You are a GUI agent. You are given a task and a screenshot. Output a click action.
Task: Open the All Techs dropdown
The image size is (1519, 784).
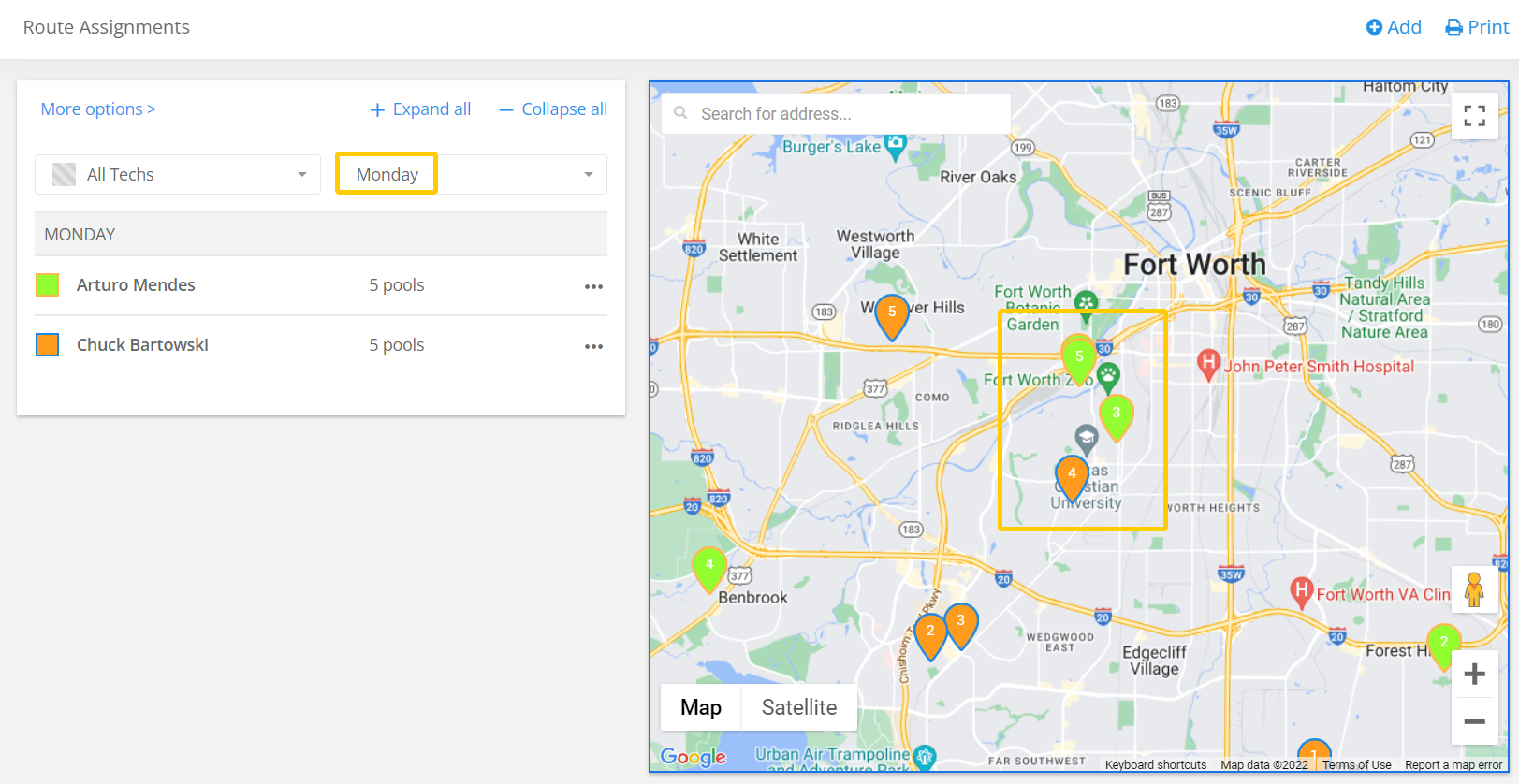pos(178,174)
